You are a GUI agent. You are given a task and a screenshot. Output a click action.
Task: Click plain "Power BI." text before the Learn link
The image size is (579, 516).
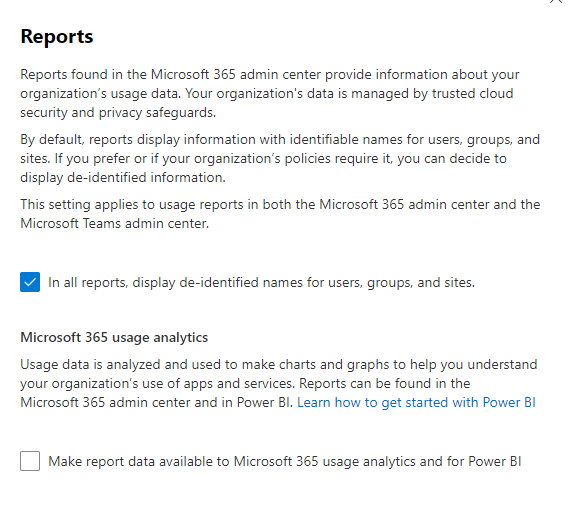265,402
